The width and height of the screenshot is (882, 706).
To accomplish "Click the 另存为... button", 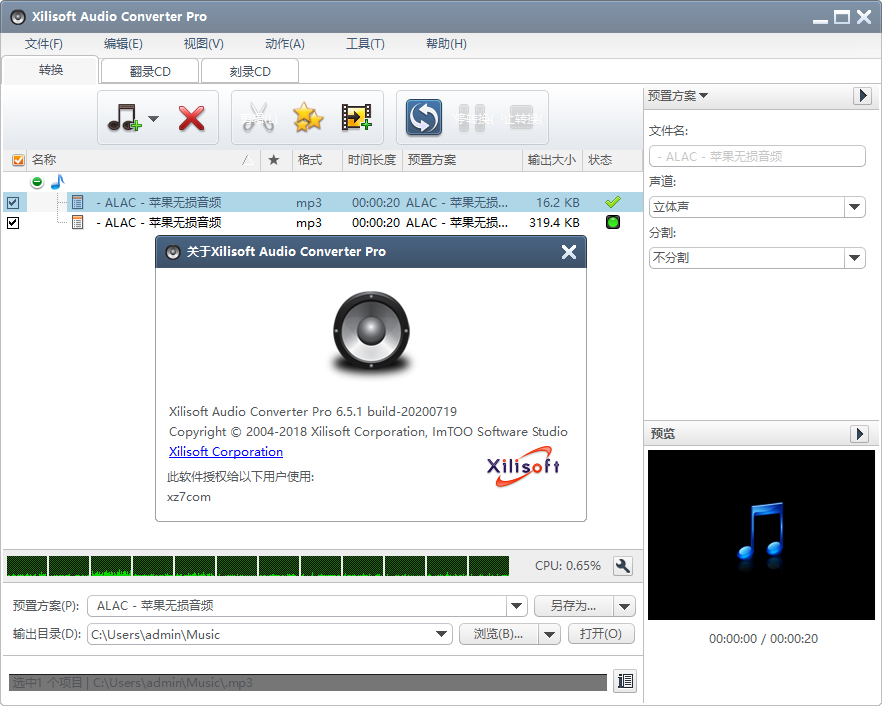I will tap(574, 606).
